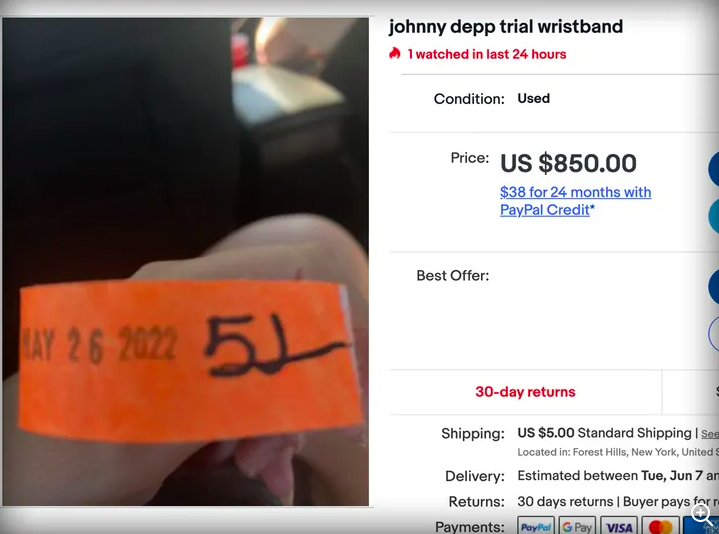Click the US $850.00 price text
Image resolution: width=719 pixels, height=534 pixels.
click(568, 163)
